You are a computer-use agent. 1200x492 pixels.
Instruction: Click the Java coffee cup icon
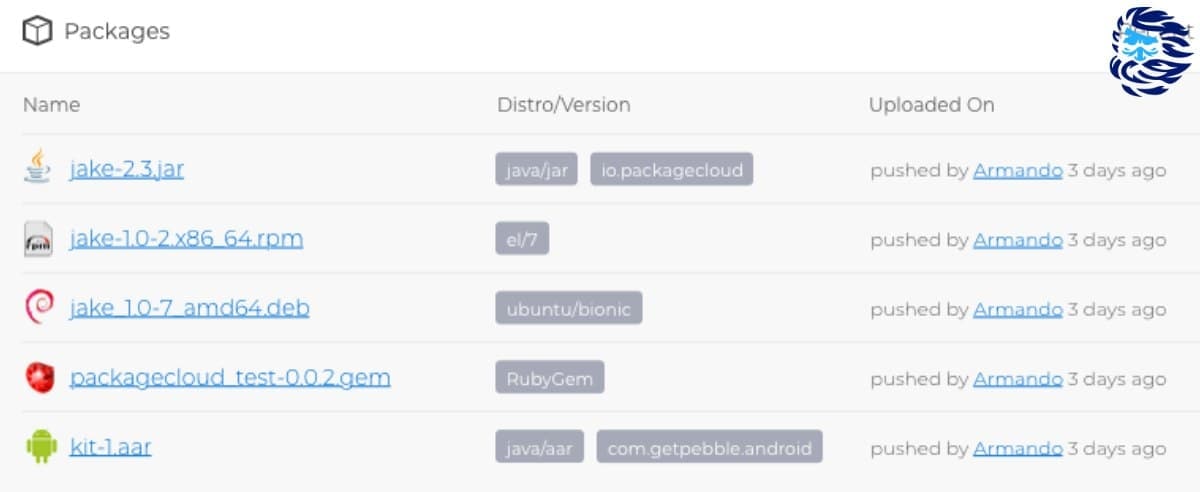(x=38, y=167)
